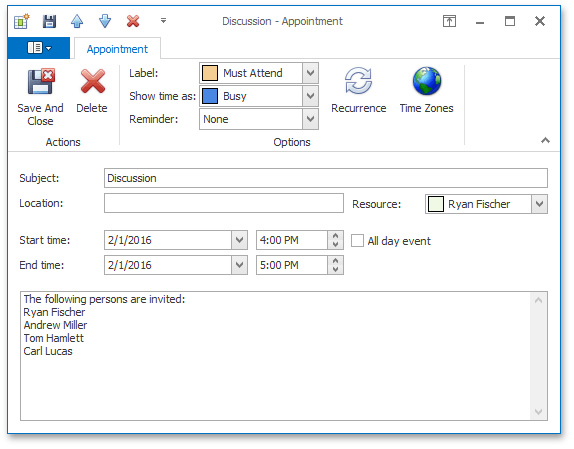Viewport: 574px width, 449px height.
Task: Click the text 'Andrew Miller' in description
Action: click(x=55, y=325)
